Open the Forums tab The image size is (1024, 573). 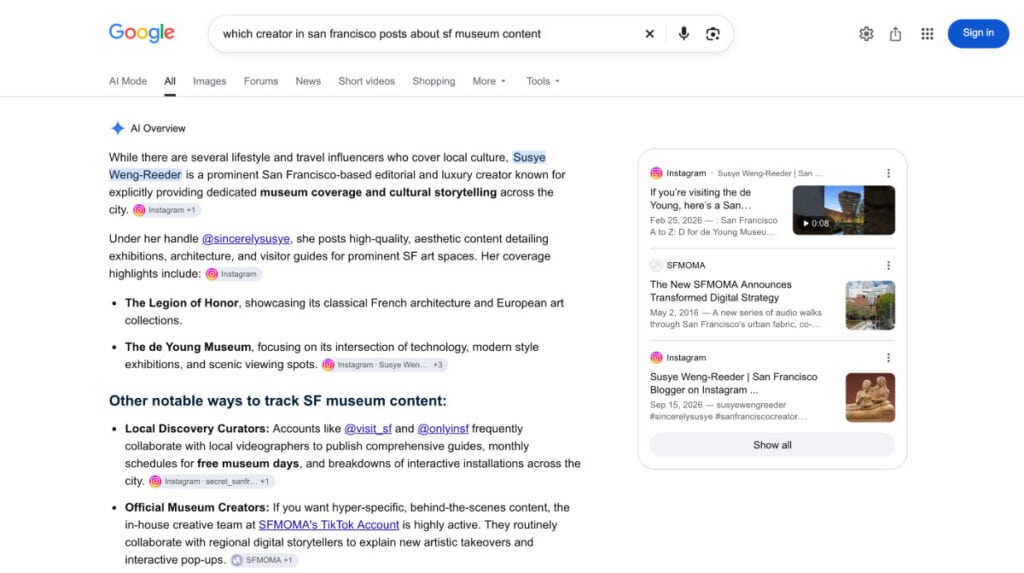(261, 81)
